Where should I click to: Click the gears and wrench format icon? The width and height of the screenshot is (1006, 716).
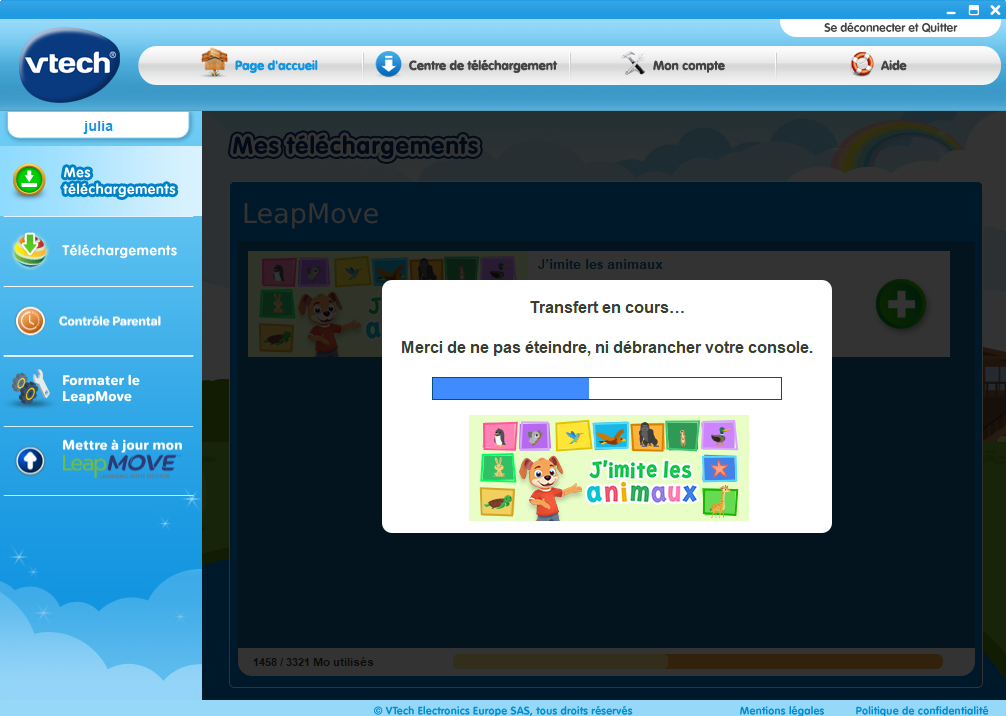pyautogui.click(x=30, y=387)
